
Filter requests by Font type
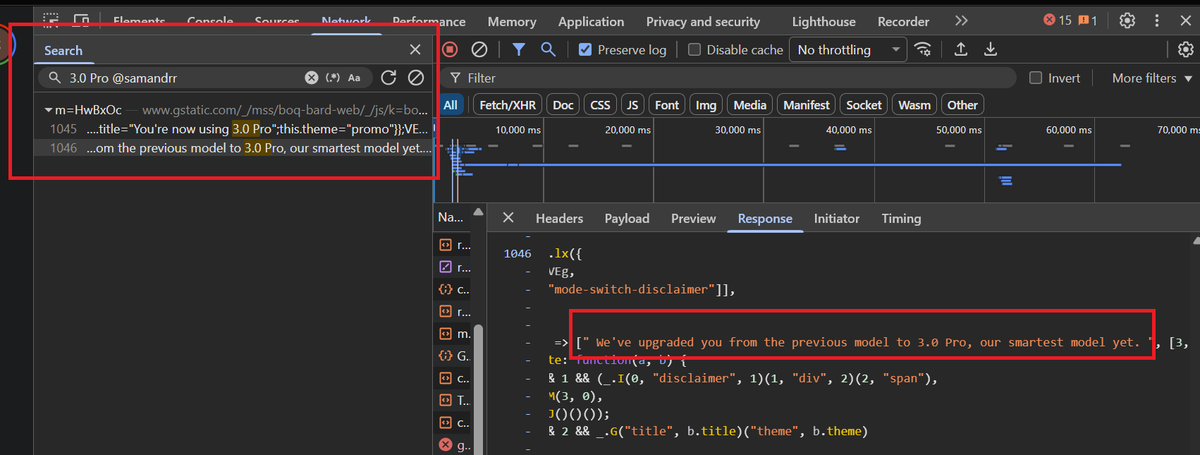point(667,105)
